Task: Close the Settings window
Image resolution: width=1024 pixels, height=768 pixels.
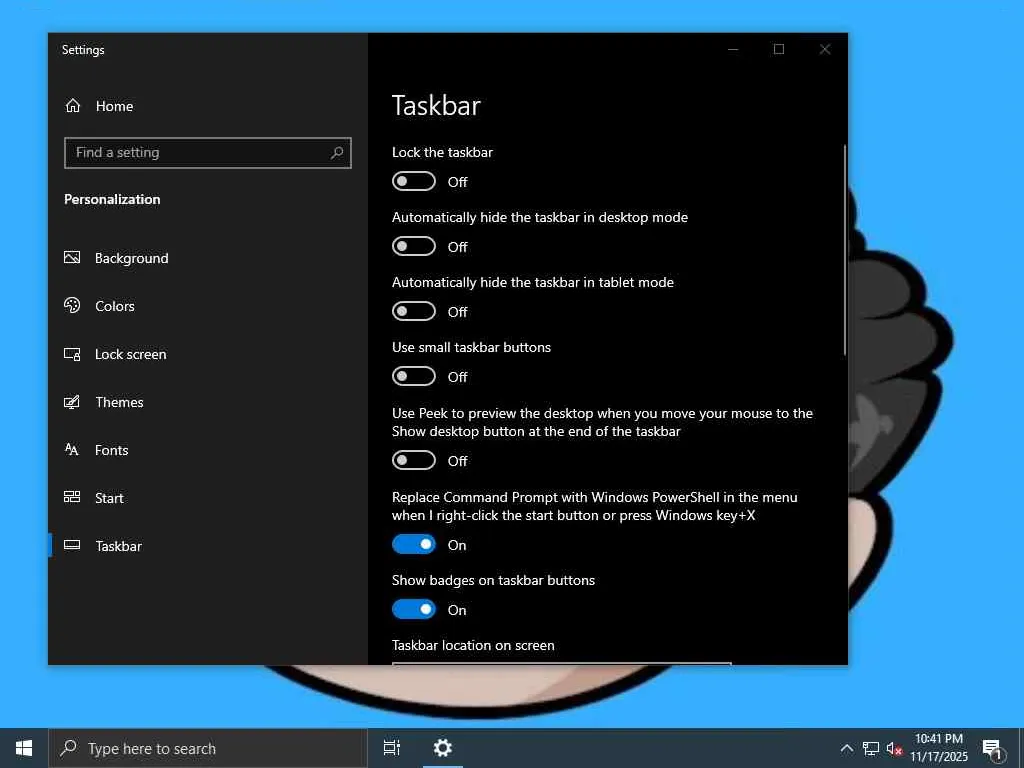Action: pos(825,49)
